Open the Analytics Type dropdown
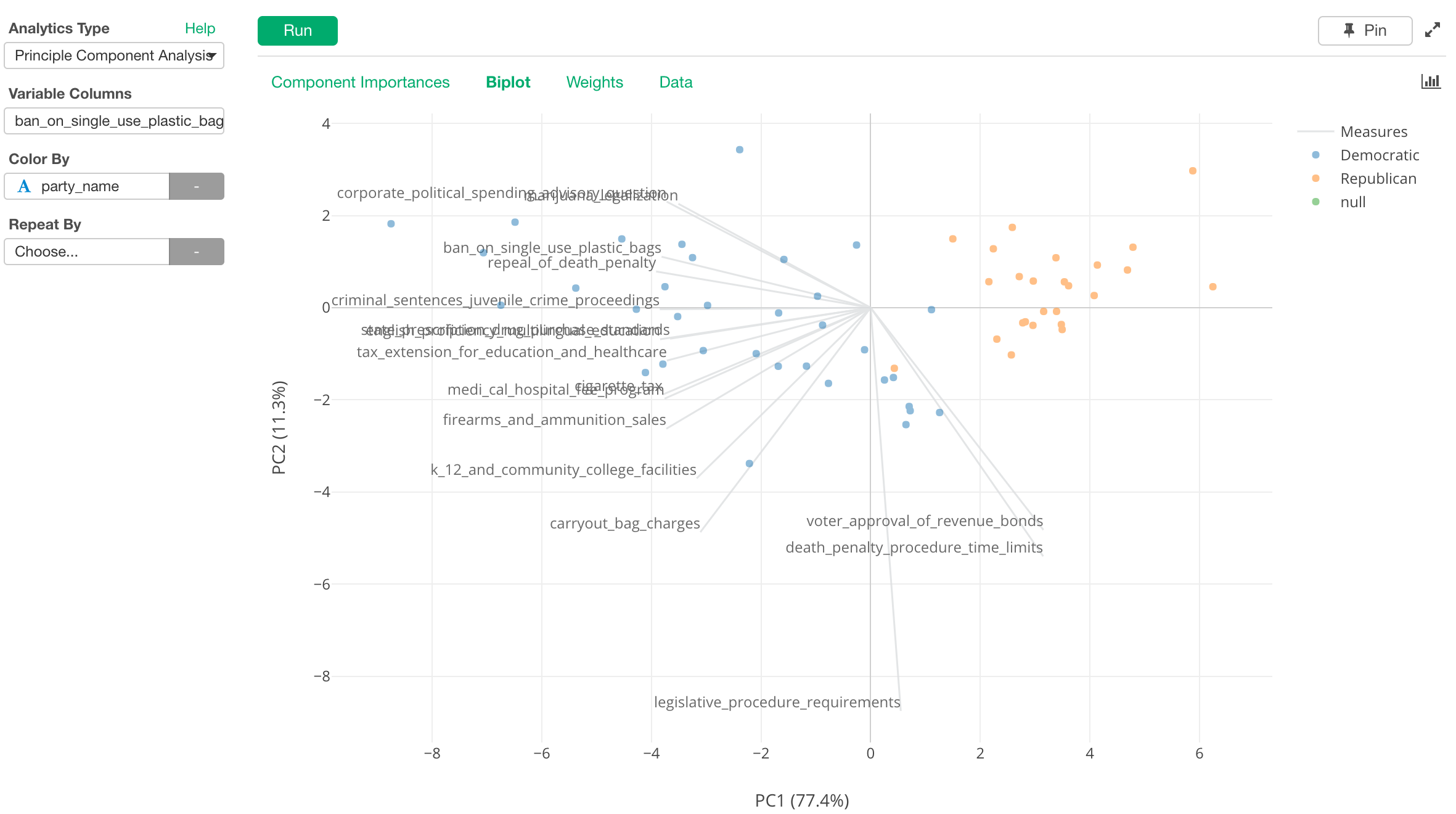Screen dimensions: 1456x814 (114, 55)
